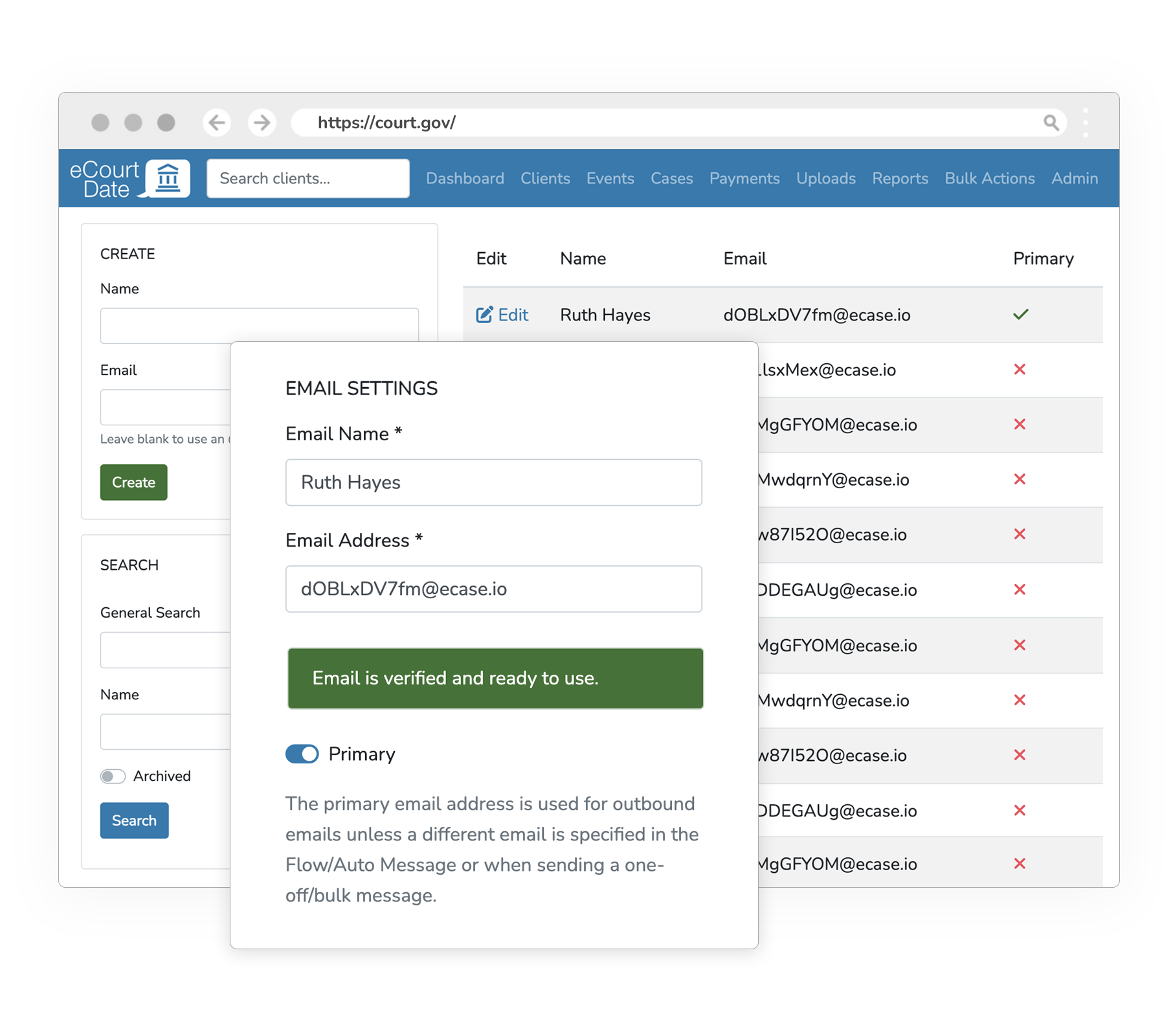Click the Name input in Search panel
1173x1036 pixels.
click(x=165, y=732)
